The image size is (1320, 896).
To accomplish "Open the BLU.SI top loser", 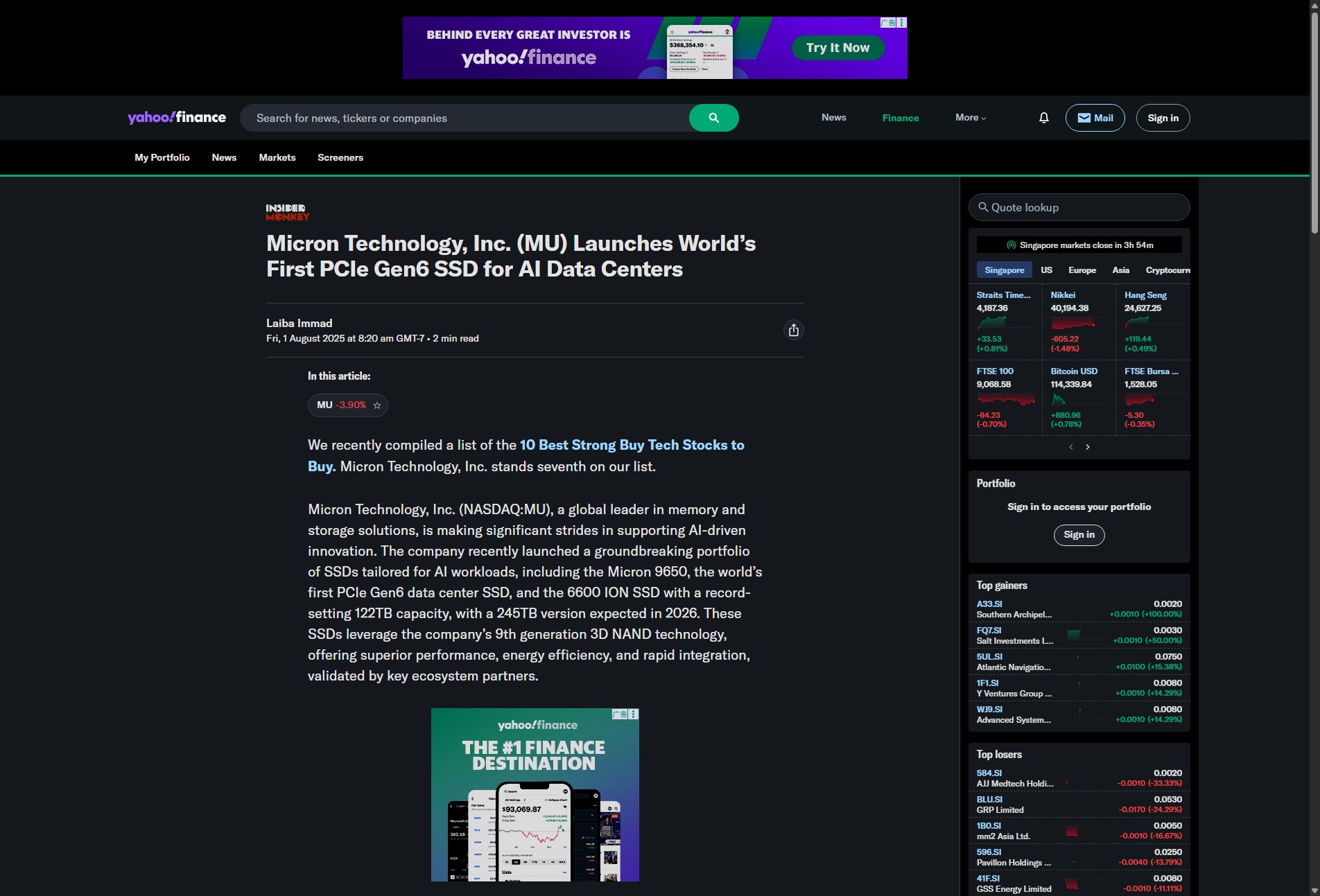I will pyautogui.click(x=1079, y=805).
